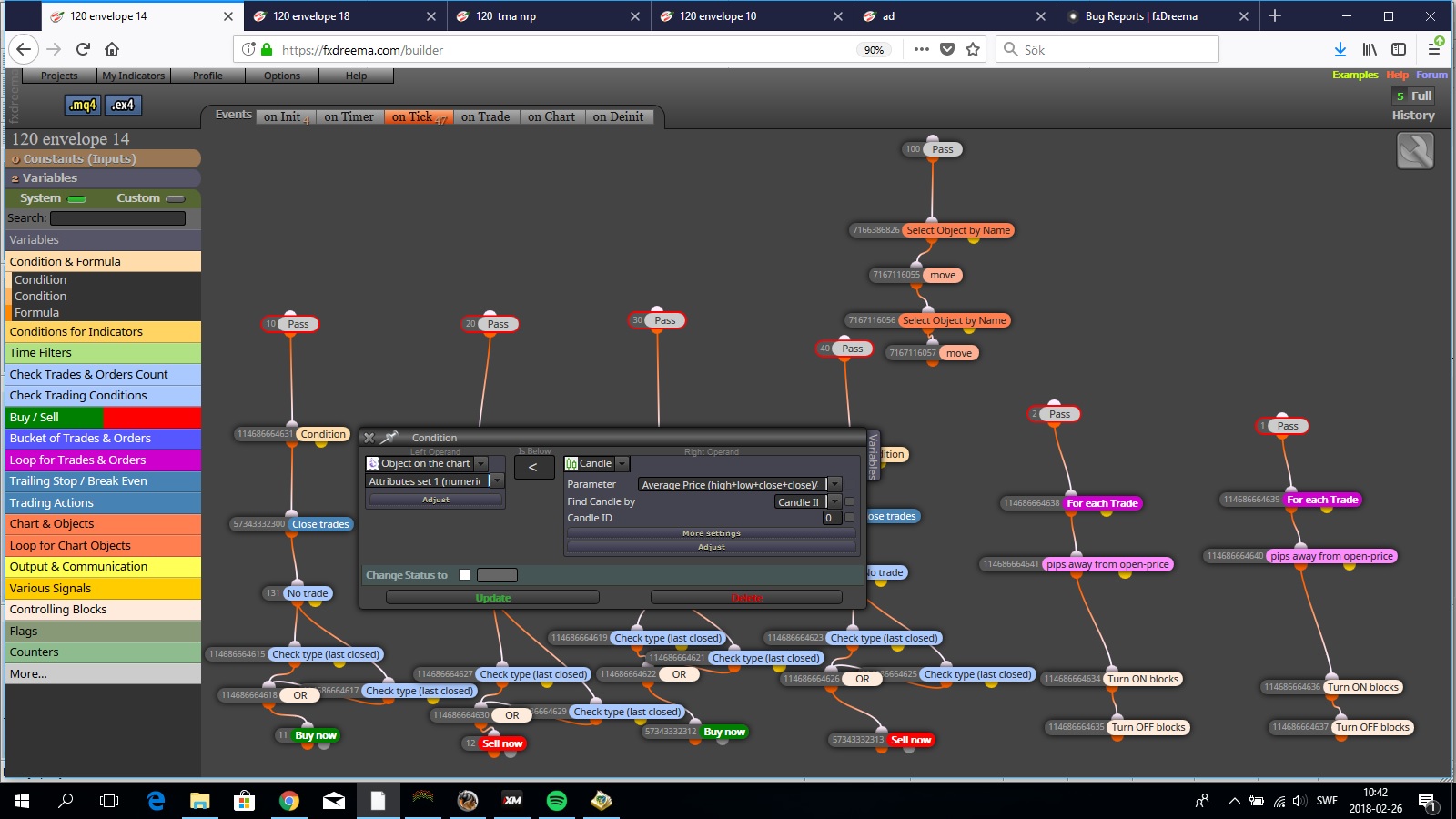Click Adjust under the left operand
The height and width of the screenshot is (819, 1456).
tap(436, 500)
